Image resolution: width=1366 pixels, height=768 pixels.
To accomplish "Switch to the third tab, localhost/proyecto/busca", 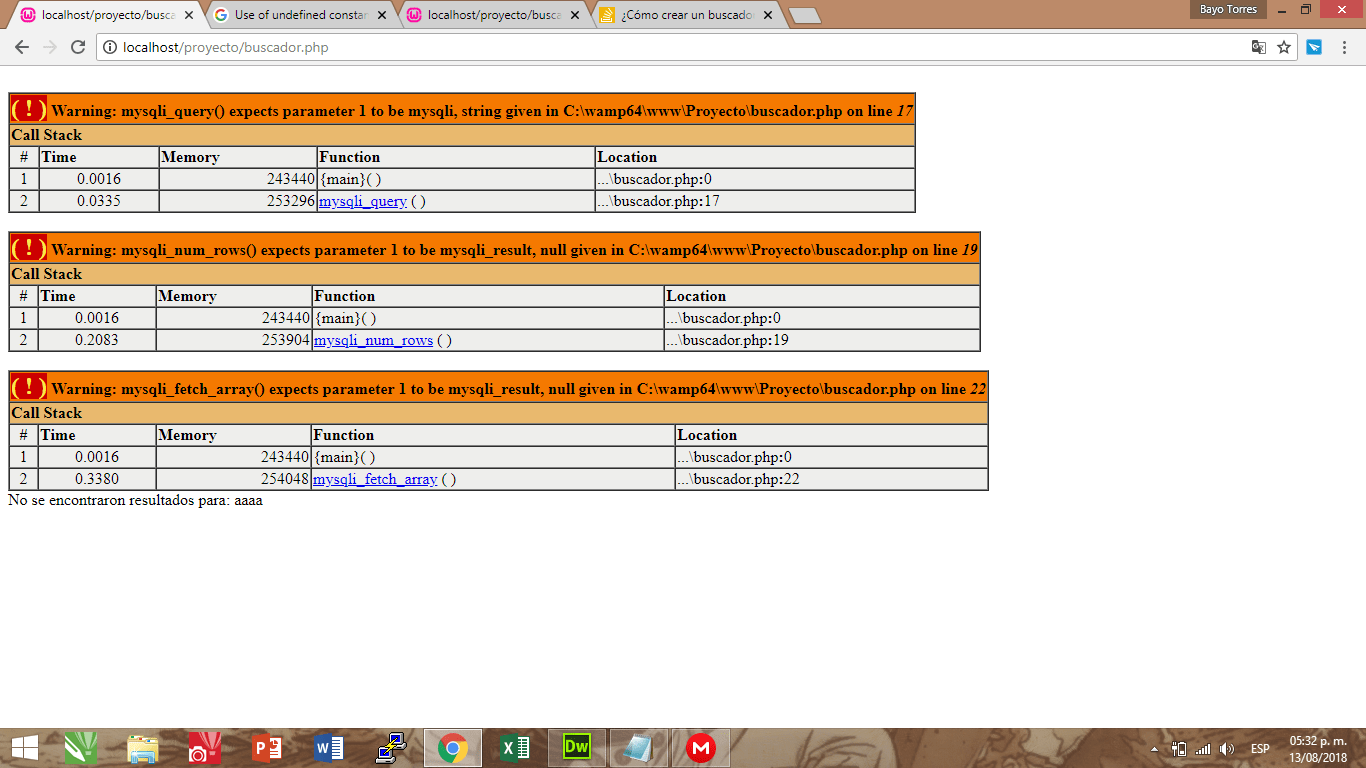I will pyautogui.click(x=493, y=15).
